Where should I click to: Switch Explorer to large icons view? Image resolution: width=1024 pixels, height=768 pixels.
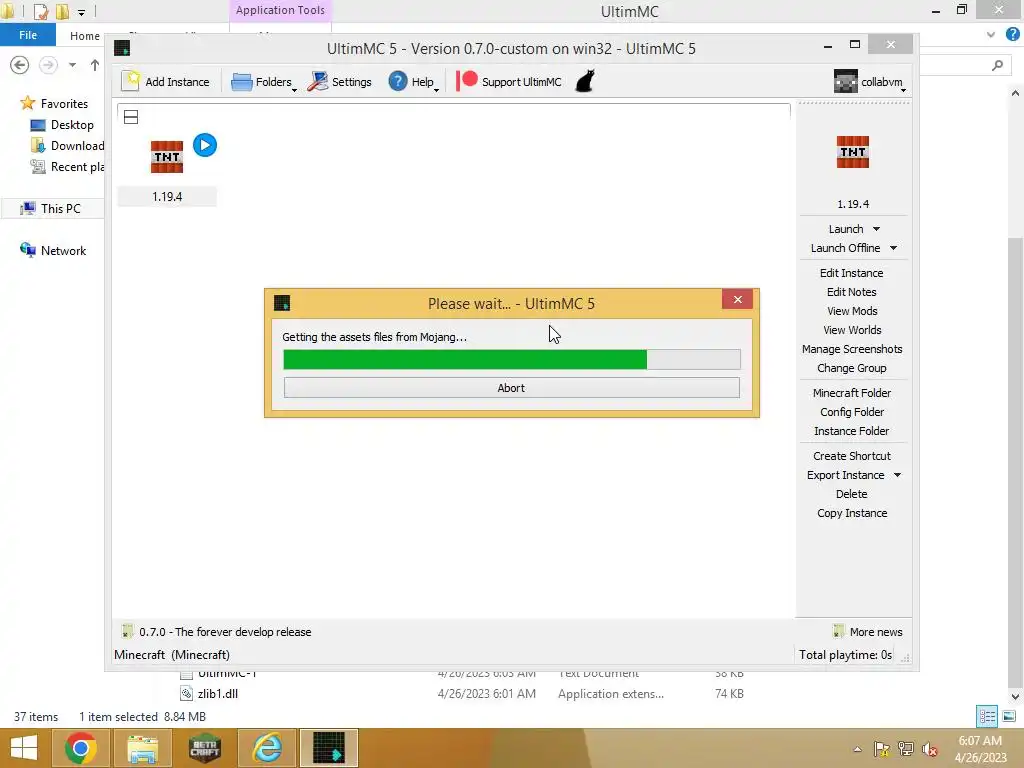pyautogui.click(x=1008, y=716)
